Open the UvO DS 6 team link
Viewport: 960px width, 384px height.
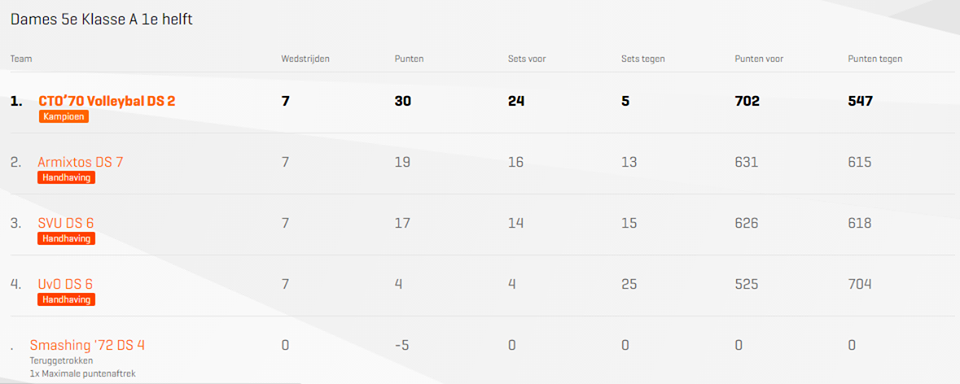pos(65,284)
